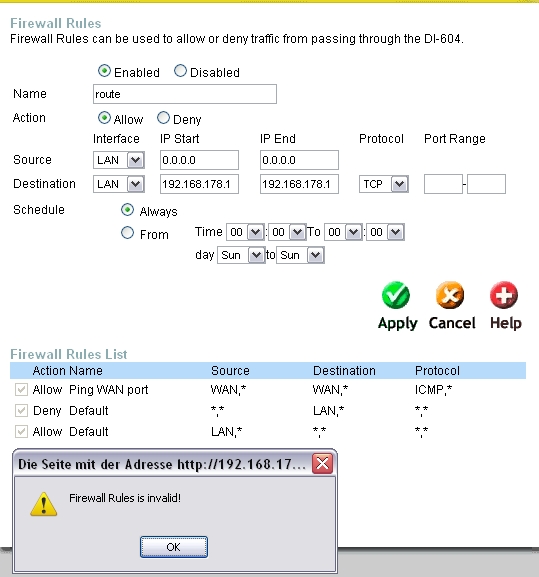
Task: Choose the Allow action radio button
Action: tap(104, 118)
